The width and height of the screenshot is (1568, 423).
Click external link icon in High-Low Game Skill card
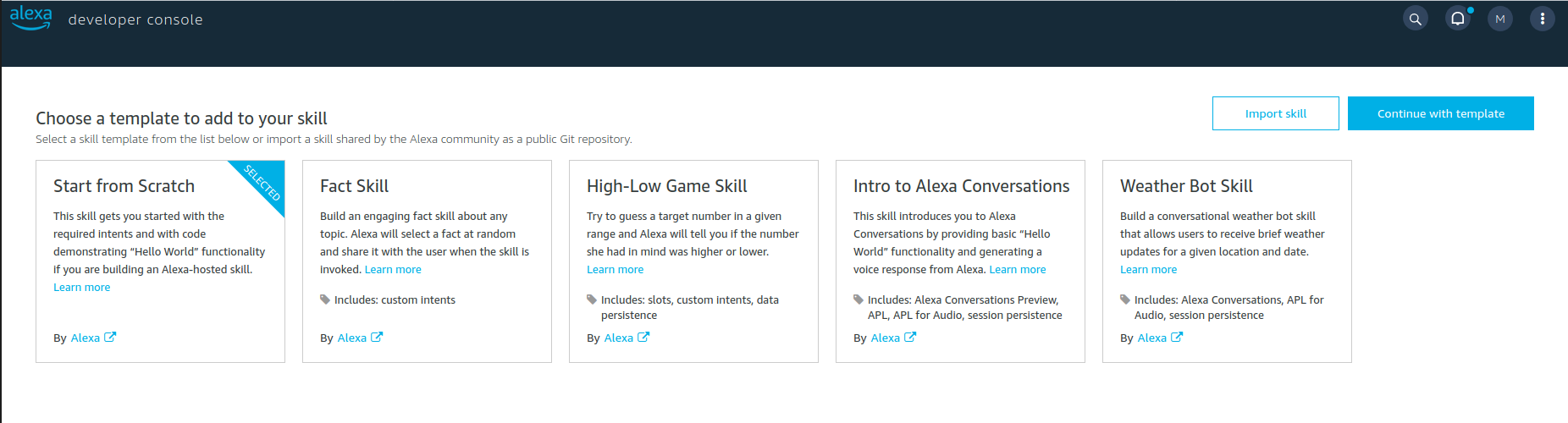pyautogui.click(x=643, y=337)
